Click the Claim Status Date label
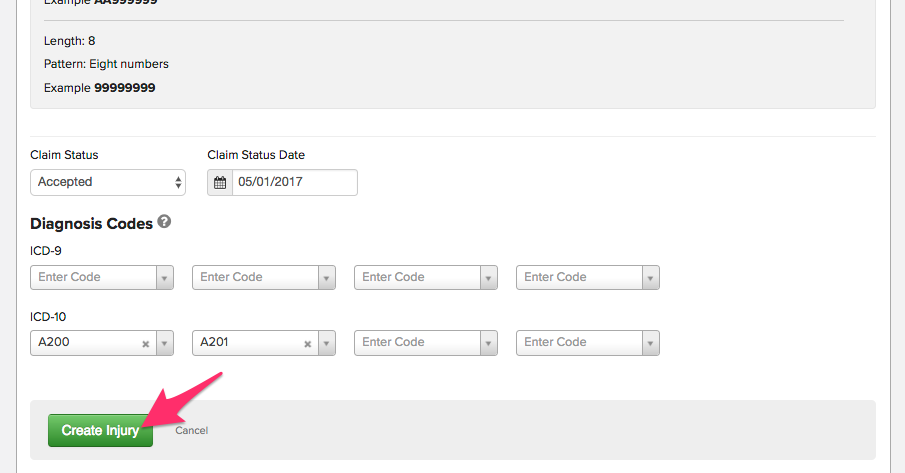The image size is (905, 473). [x=256, y=155]
